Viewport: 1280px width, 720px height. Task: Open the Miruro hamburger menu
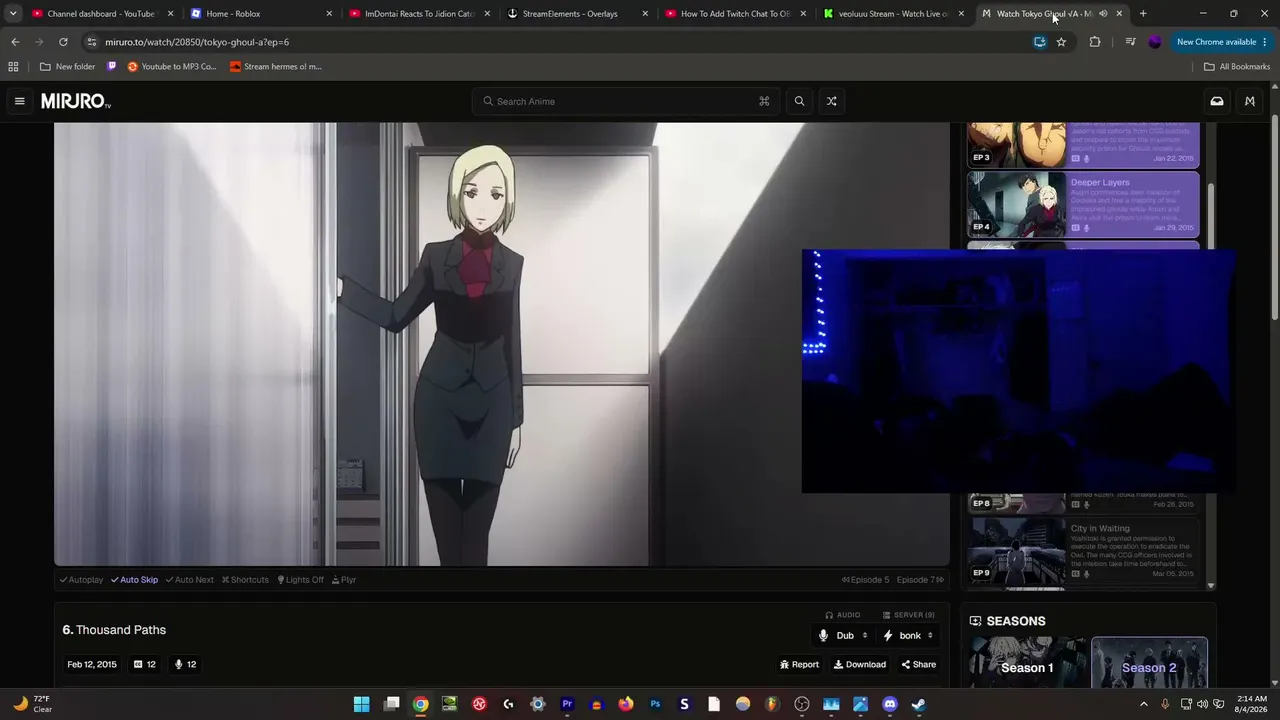tap(19, 101)
